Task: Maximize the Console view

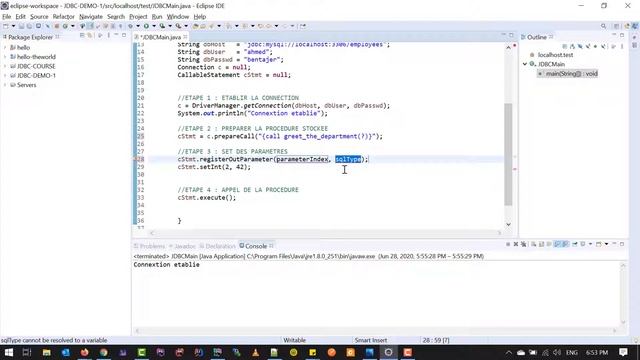Action: pos(622,244)
